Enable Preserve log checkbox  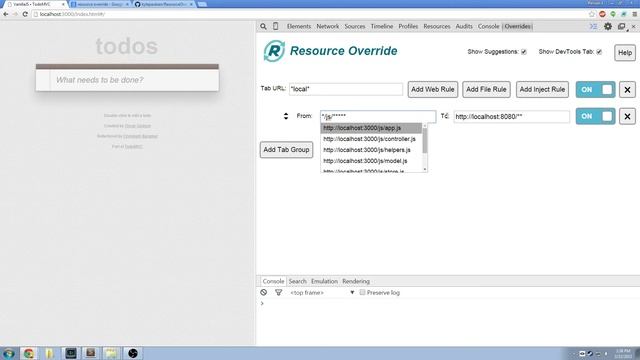[x=362, y=293]
